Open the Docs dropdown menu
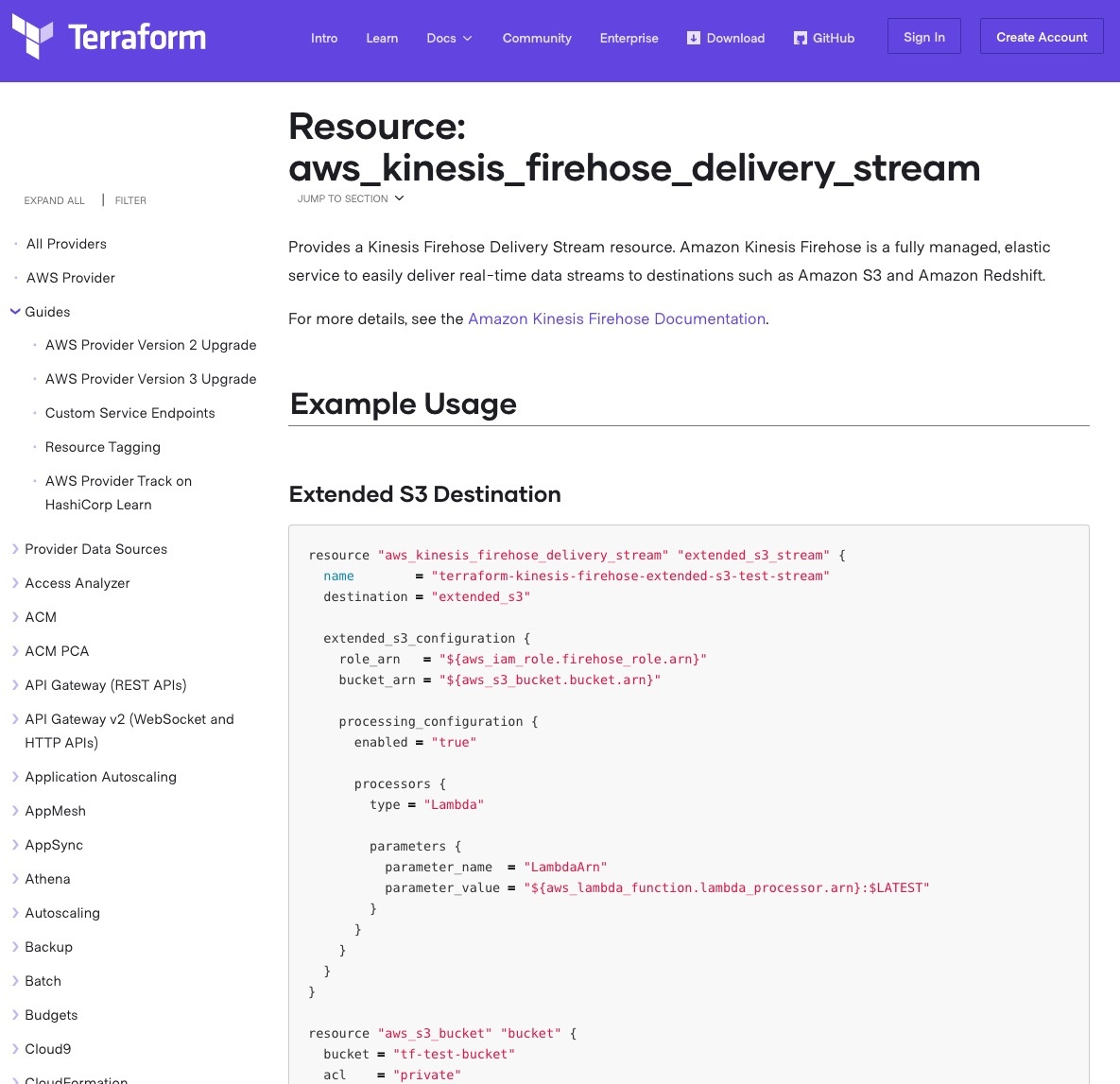 point(449,38)
